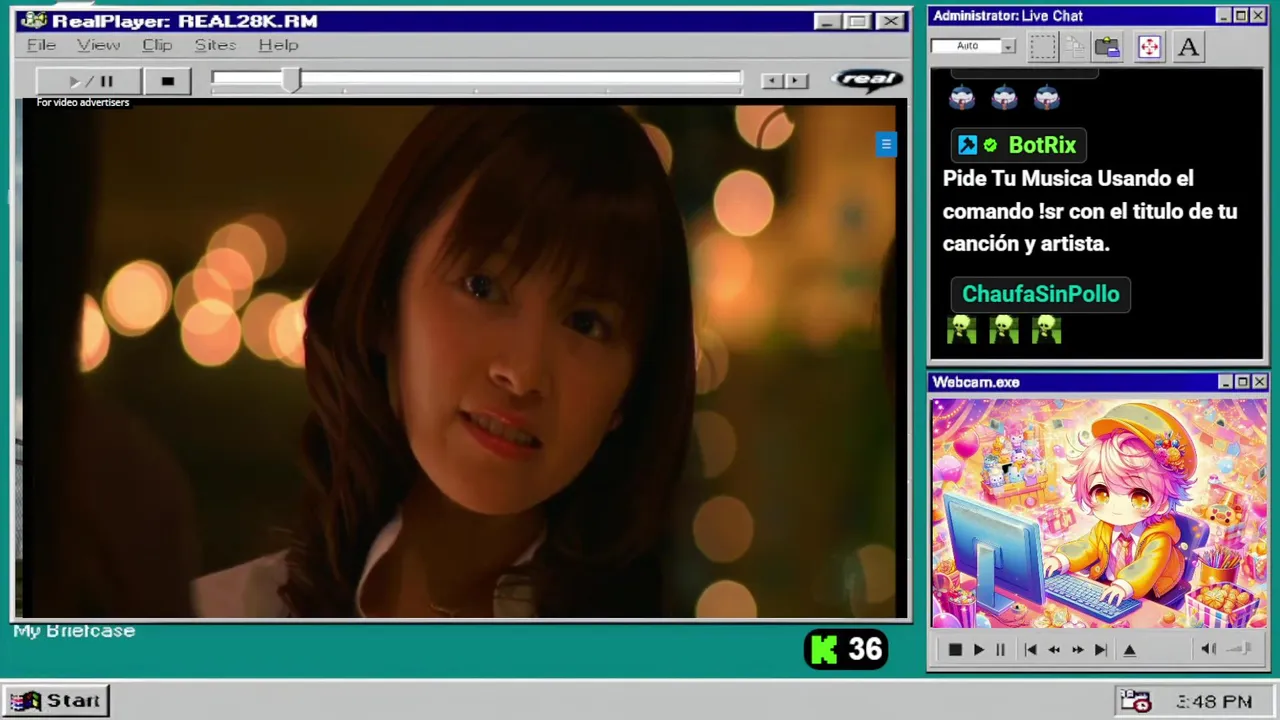Mute audio with the Webcam.exe speaker icon

tap(1208, 649)
